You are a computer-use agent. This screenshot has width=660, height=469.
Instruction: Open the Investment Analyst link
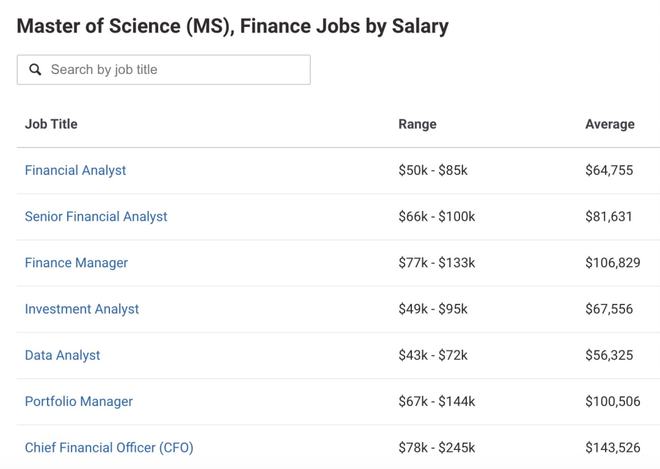coord(82,309)
